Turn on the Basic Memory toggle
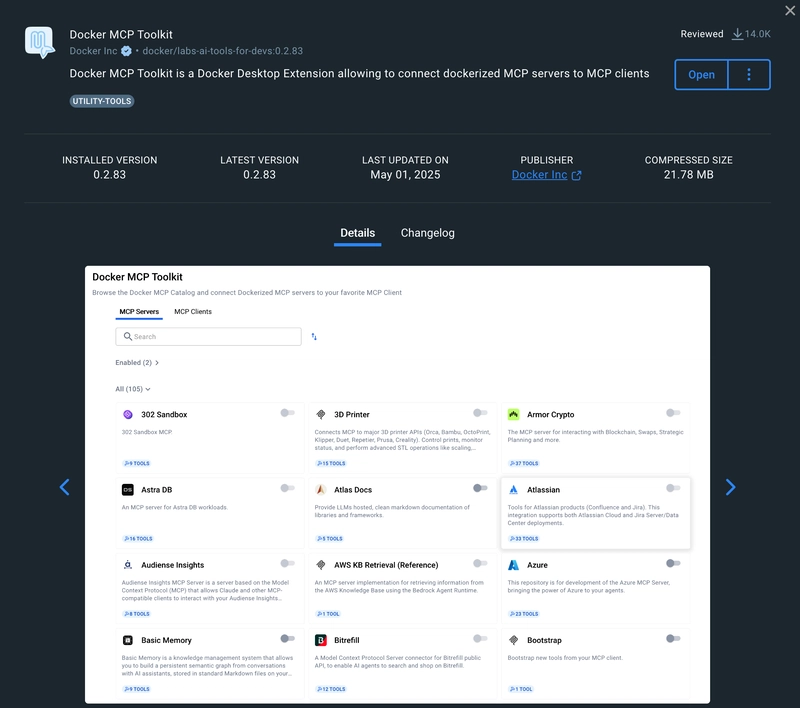 (287, 639)
